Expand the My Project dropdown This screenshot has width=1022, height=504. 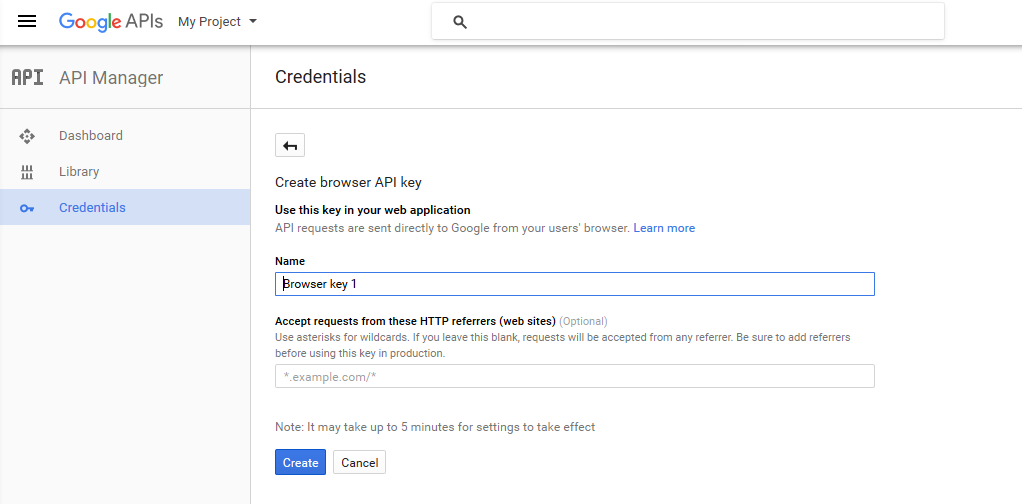click(x=217, y=22)
